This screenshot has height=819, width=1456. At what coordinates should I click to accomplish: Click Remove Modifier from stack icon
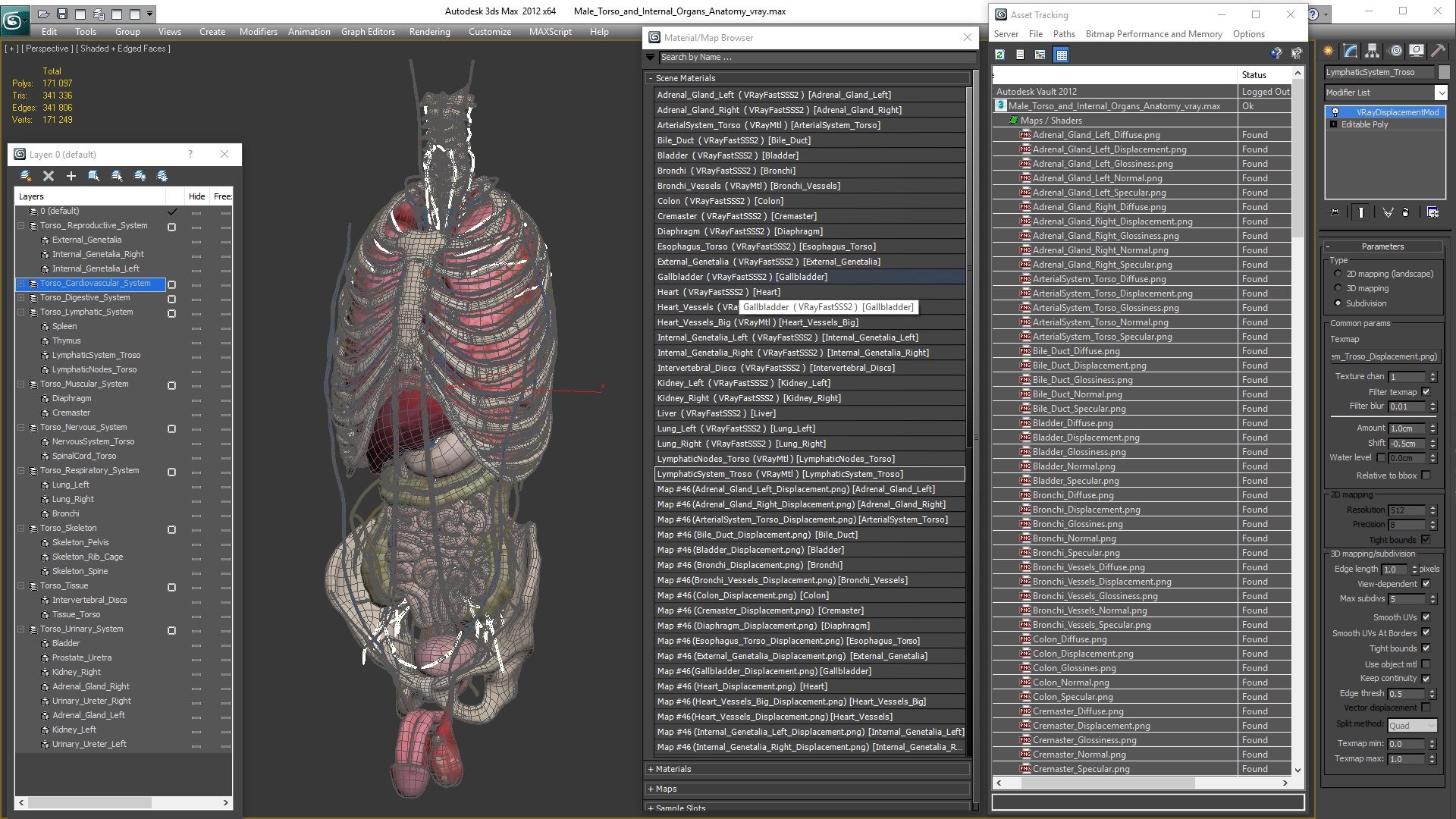(1407, 212)
